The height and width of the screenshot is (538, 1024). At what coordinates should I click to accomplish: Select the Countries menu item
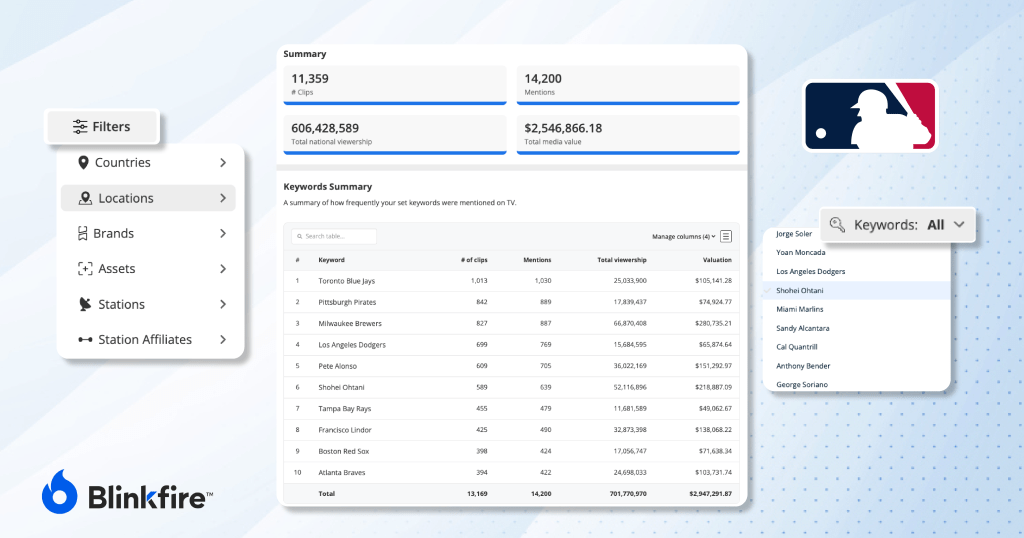coord(148,163)
